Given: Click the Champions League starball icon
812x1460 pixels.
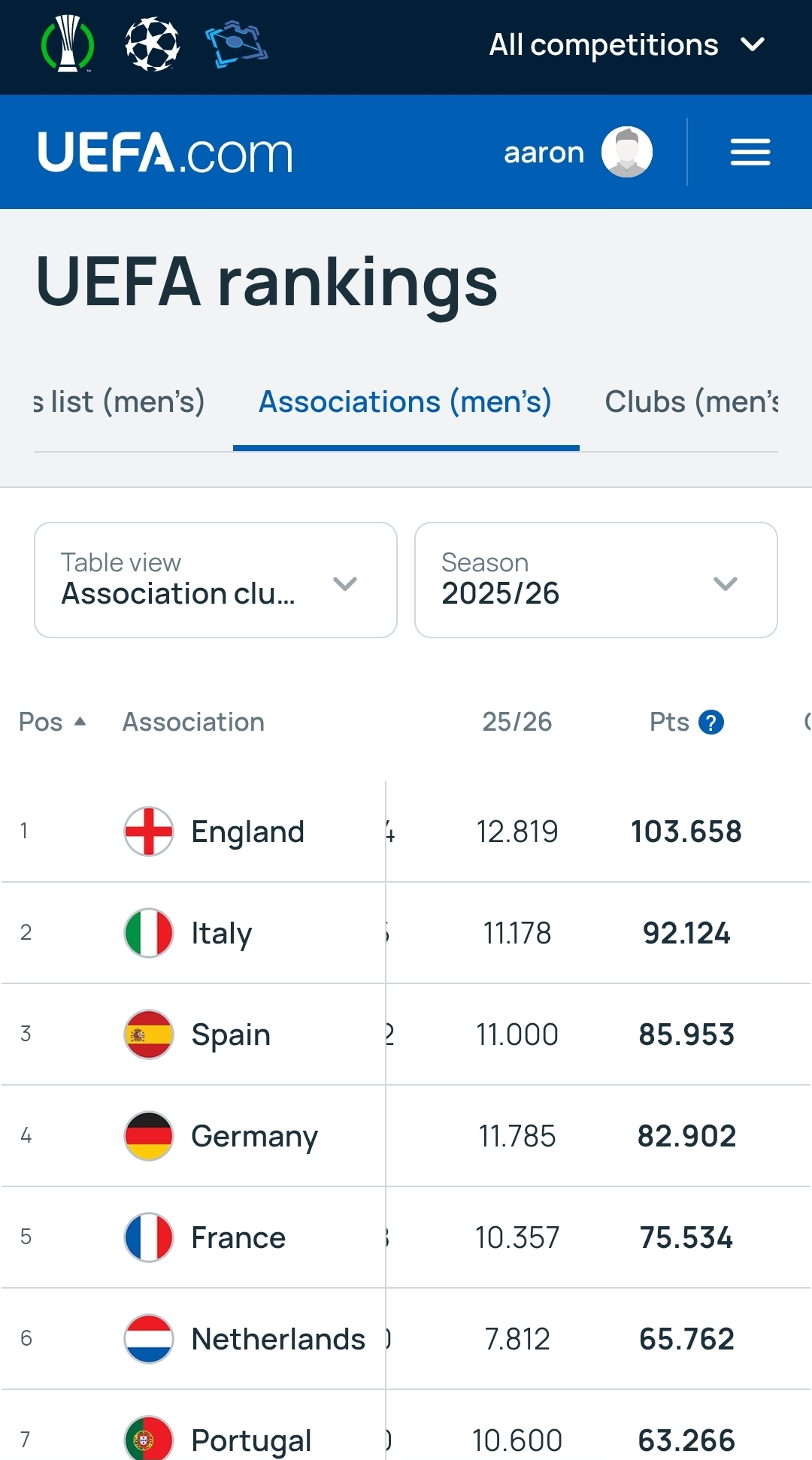Looking at the screenshot, I should (x=153, y=45).
